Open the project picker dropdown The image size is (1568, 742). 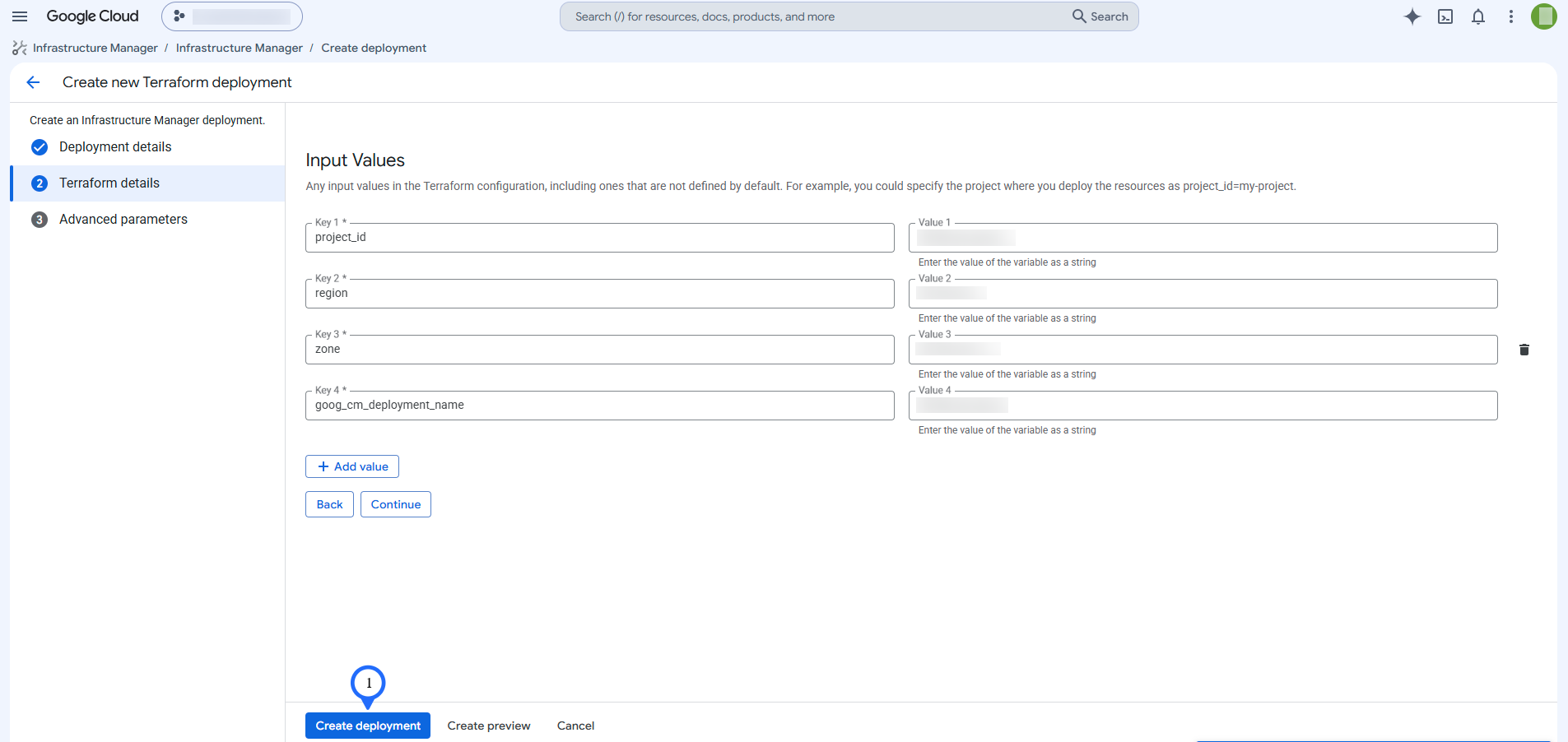232,16
